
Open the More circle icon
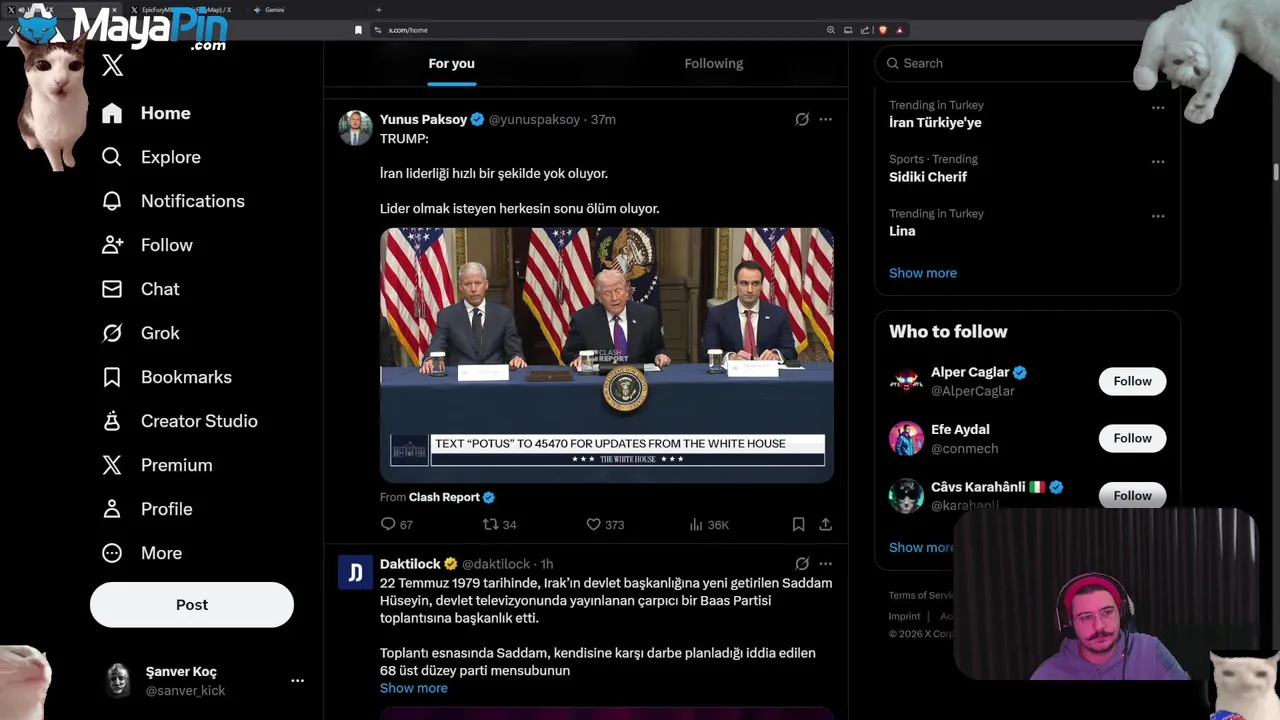pos(112,553)
